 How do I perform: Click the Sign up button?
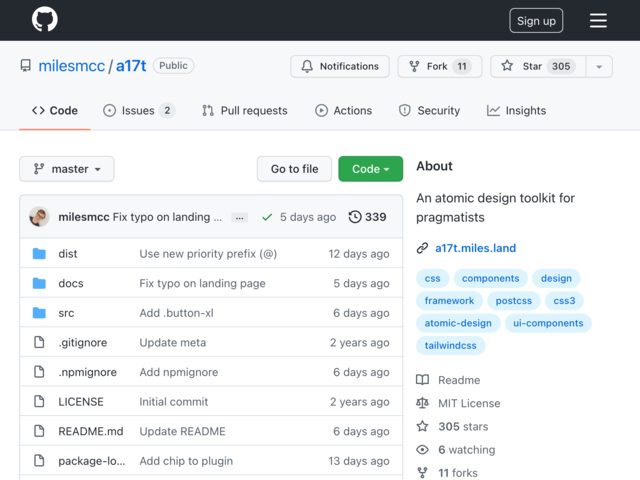[x=536, y=20]
